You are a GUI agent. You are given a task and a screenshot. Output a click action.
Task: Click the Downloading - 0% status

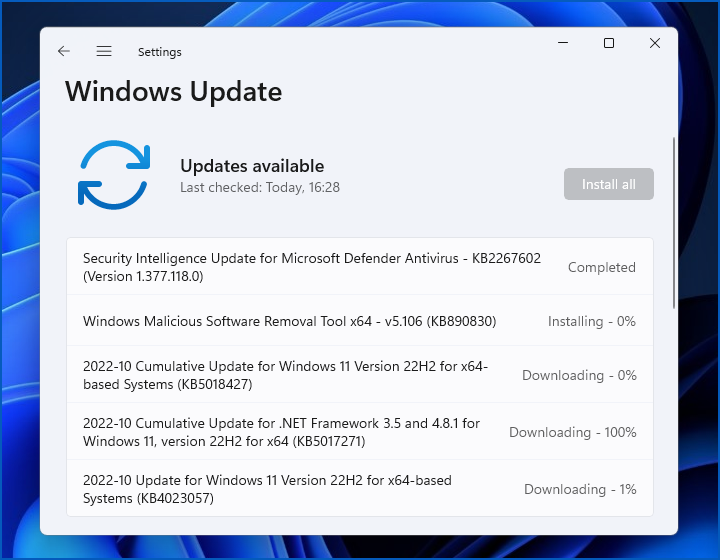[579, 375]
